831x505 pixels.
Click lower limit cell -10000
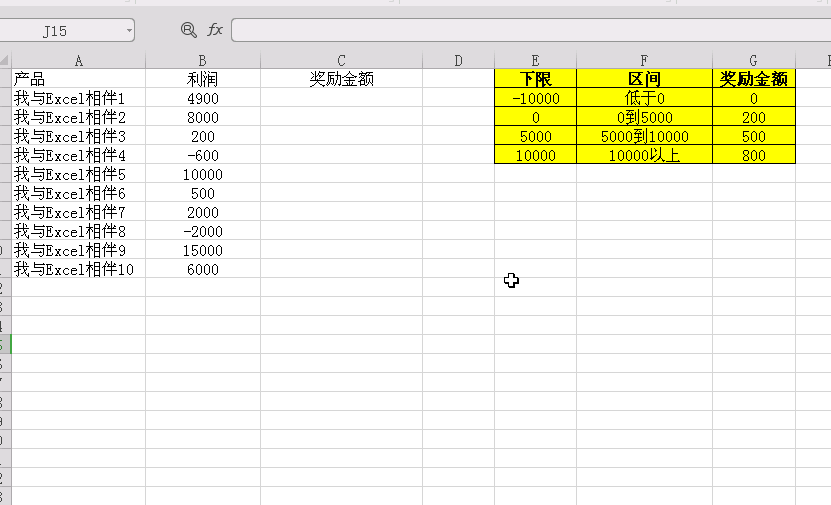(x=535, y=98)
